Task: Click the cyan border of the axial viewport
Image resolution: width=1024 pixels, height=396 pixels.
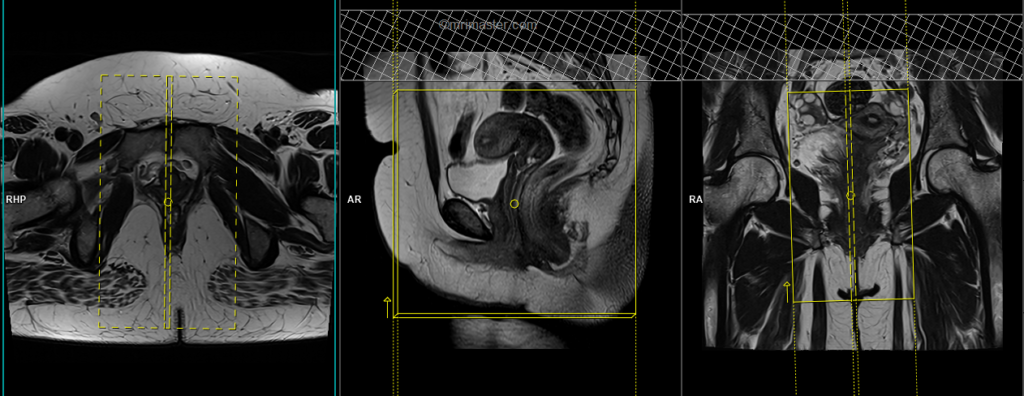Action: tap(3, 198)
